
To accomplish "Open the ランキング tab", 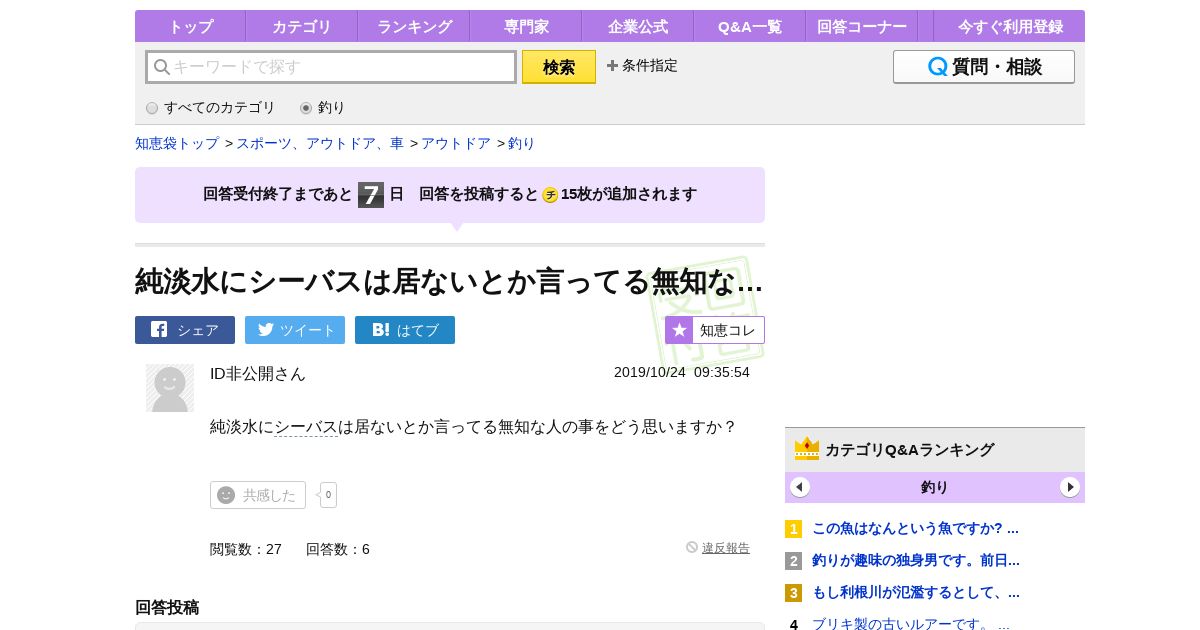I will [x=414, y=26].
